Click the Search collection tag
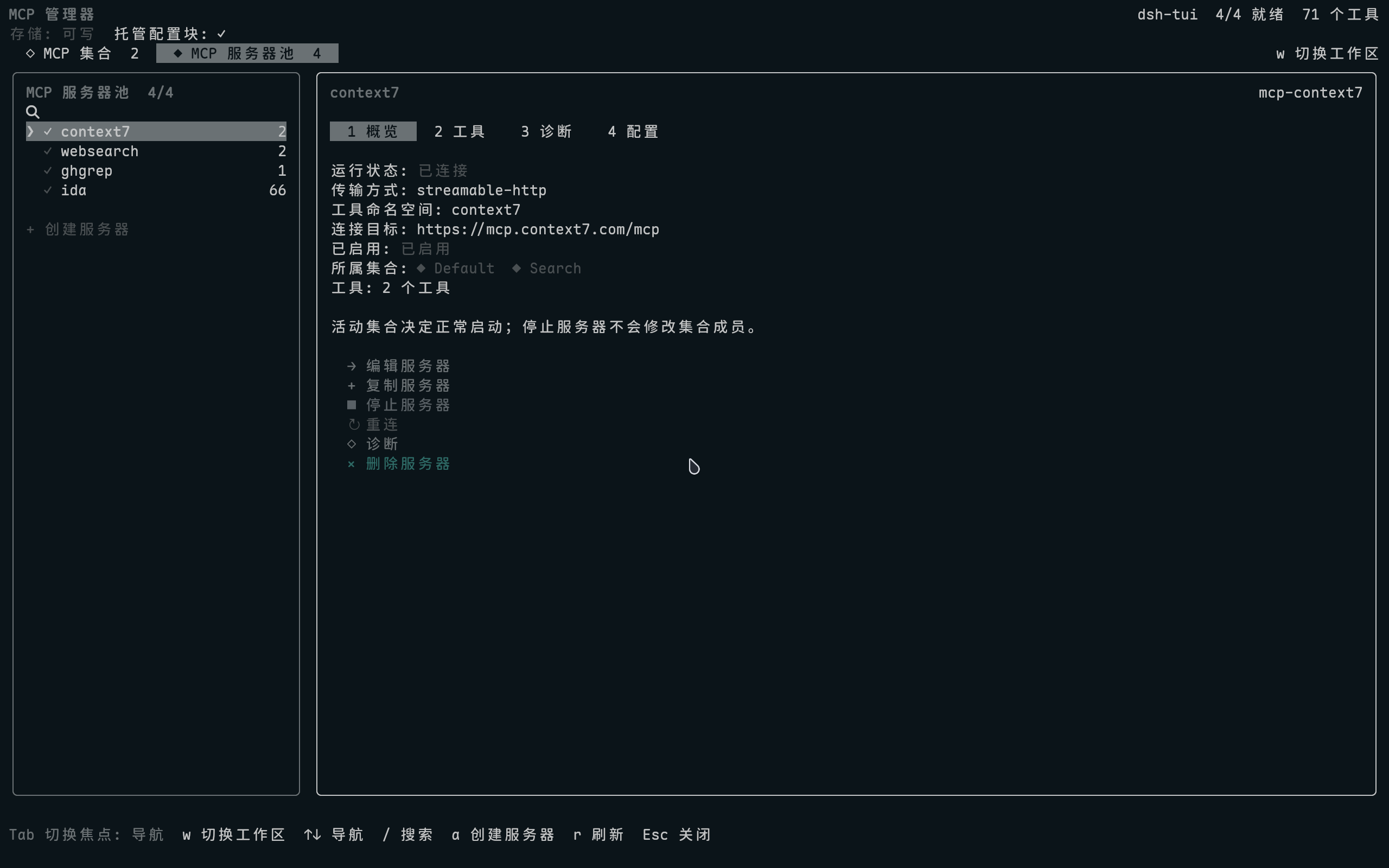 pyautogui.click(x=555, y=269)
